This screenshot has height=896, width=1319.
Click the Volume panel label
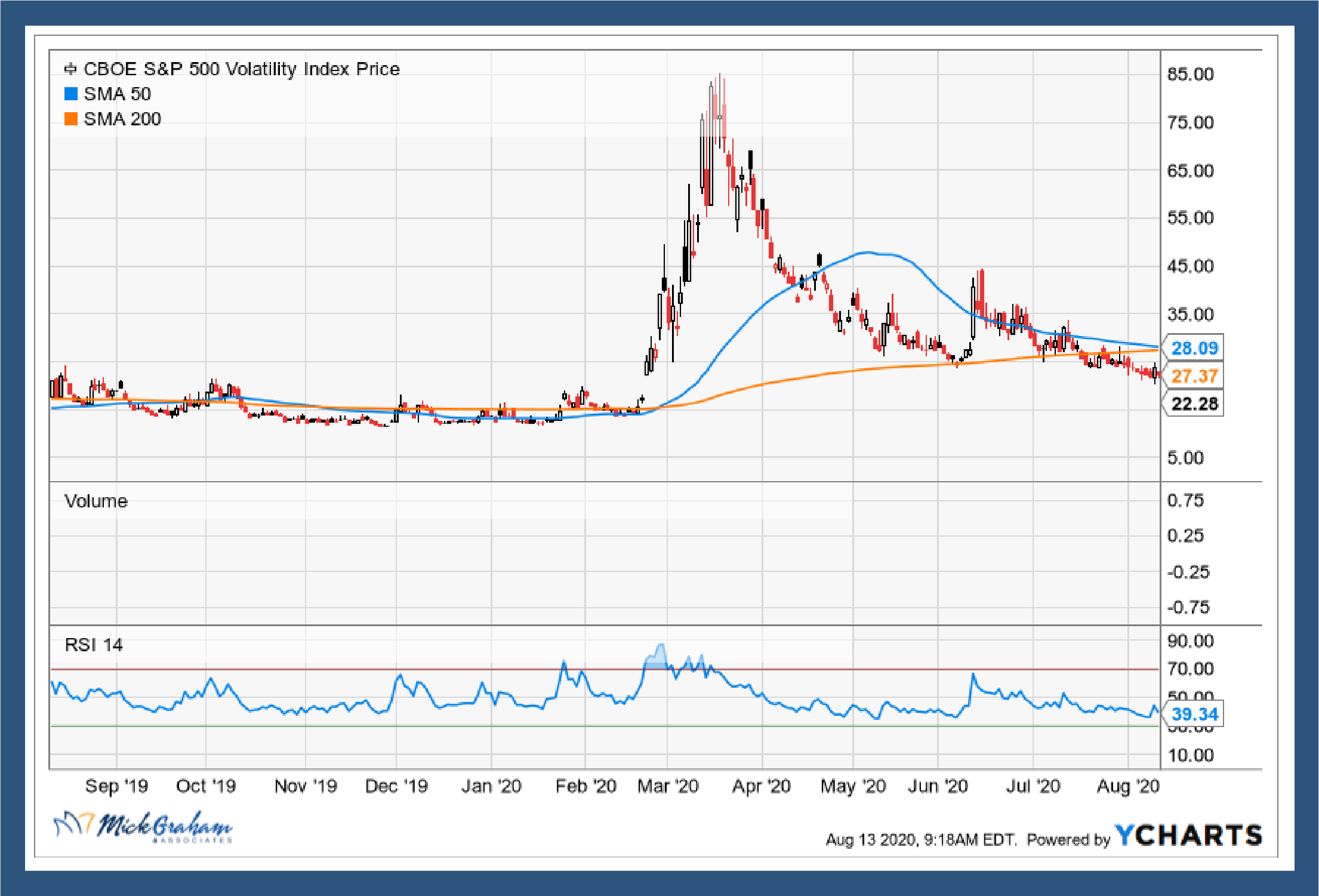tap(96, 501)
